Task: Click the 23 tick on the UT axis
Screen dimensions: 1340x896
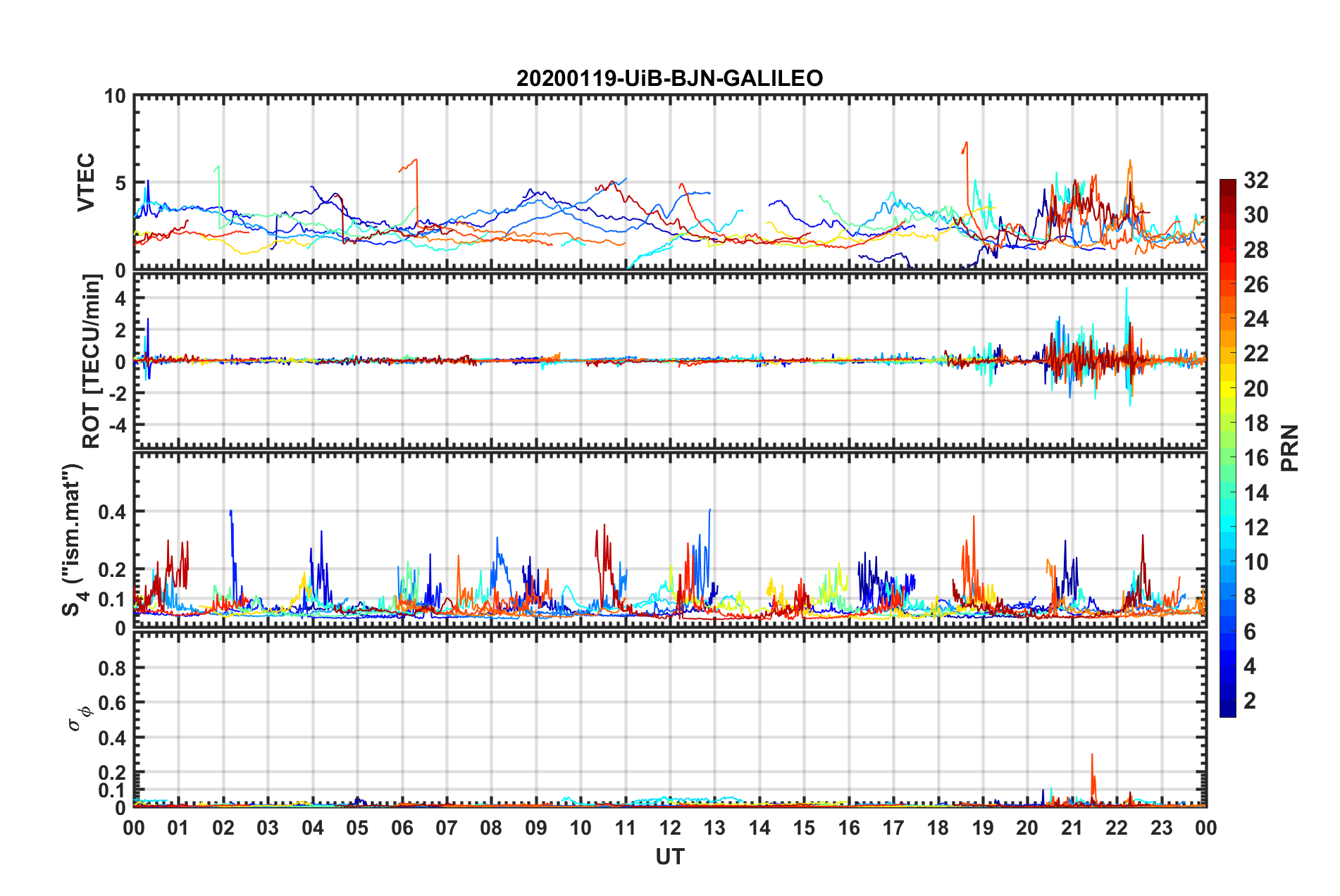Action: [1161, 828]
